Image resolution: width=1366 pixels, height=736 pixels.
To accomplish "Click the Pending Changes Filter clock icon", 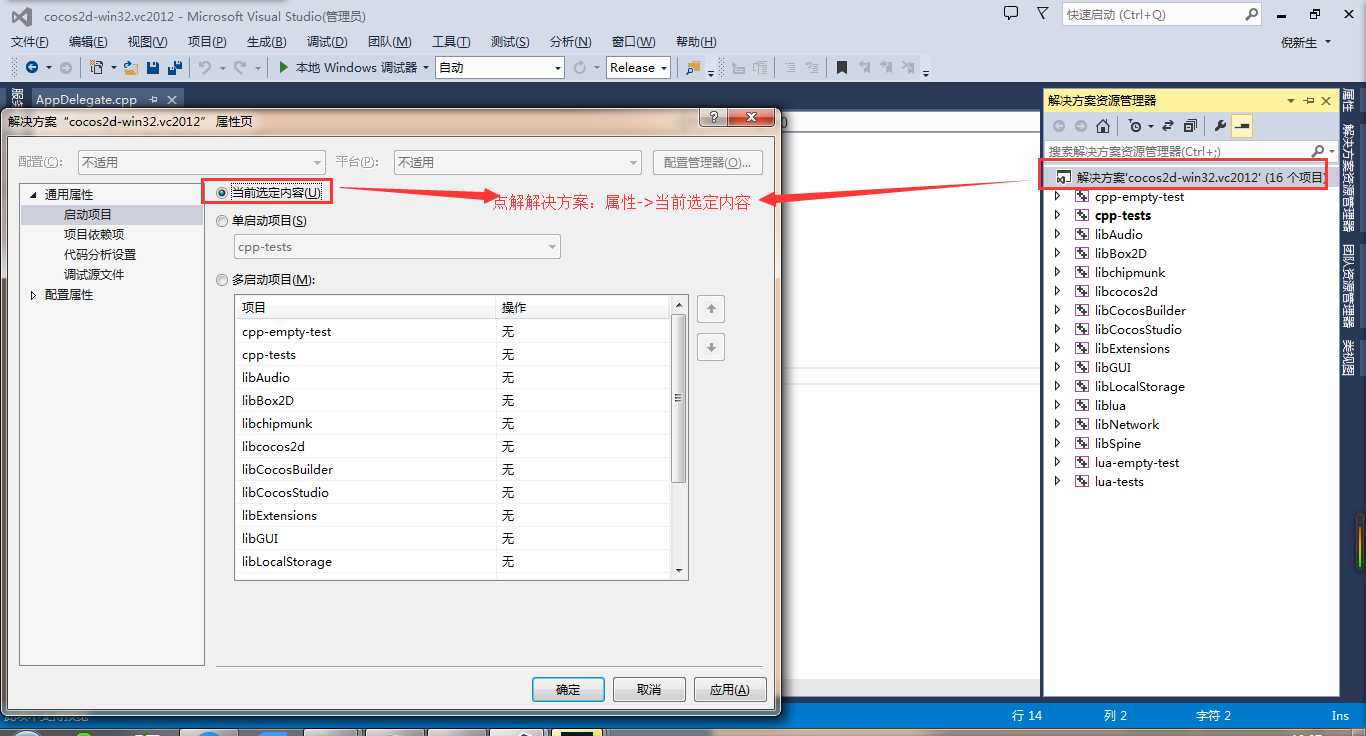I will tap(1134, 126).
